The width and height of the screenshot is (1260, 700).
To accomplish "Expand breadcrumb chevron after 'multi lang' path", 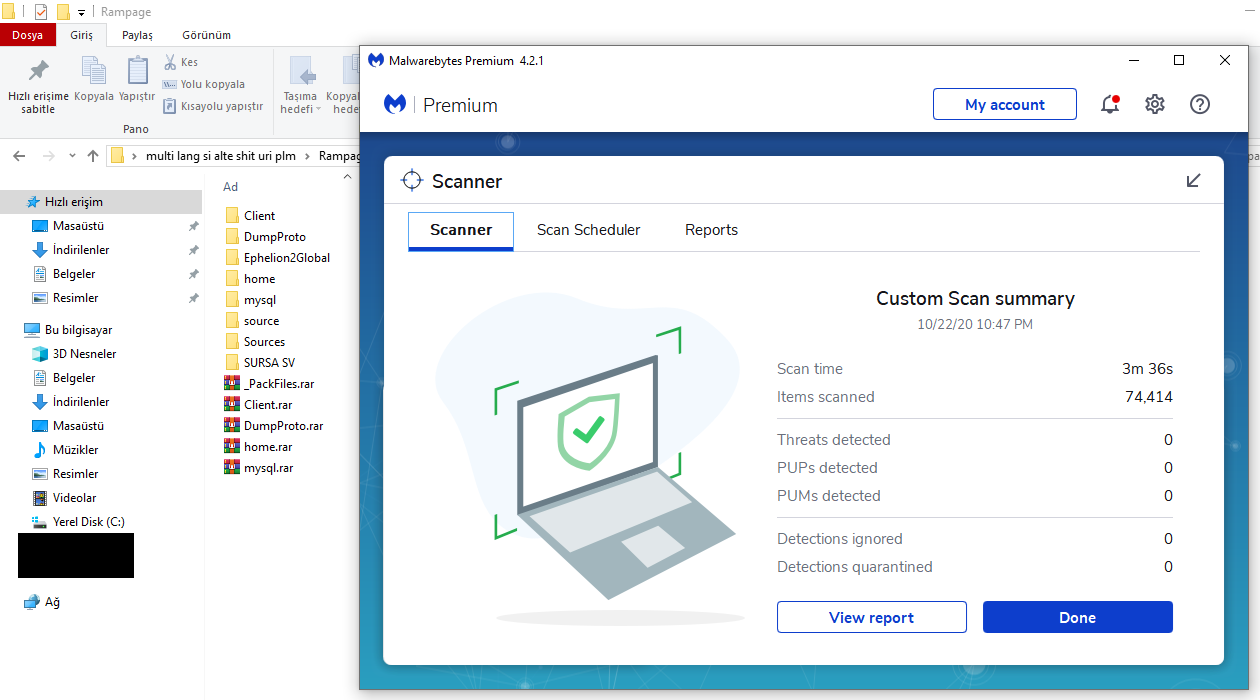I will [x=309, y=156].
